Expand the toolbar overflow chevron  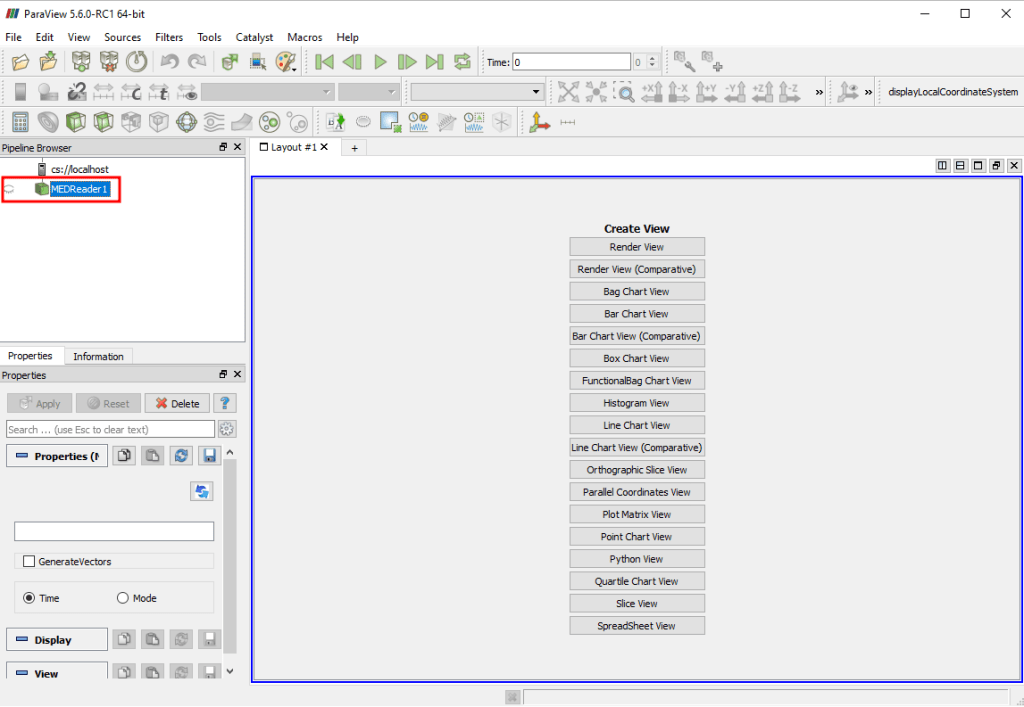[818, 91]
